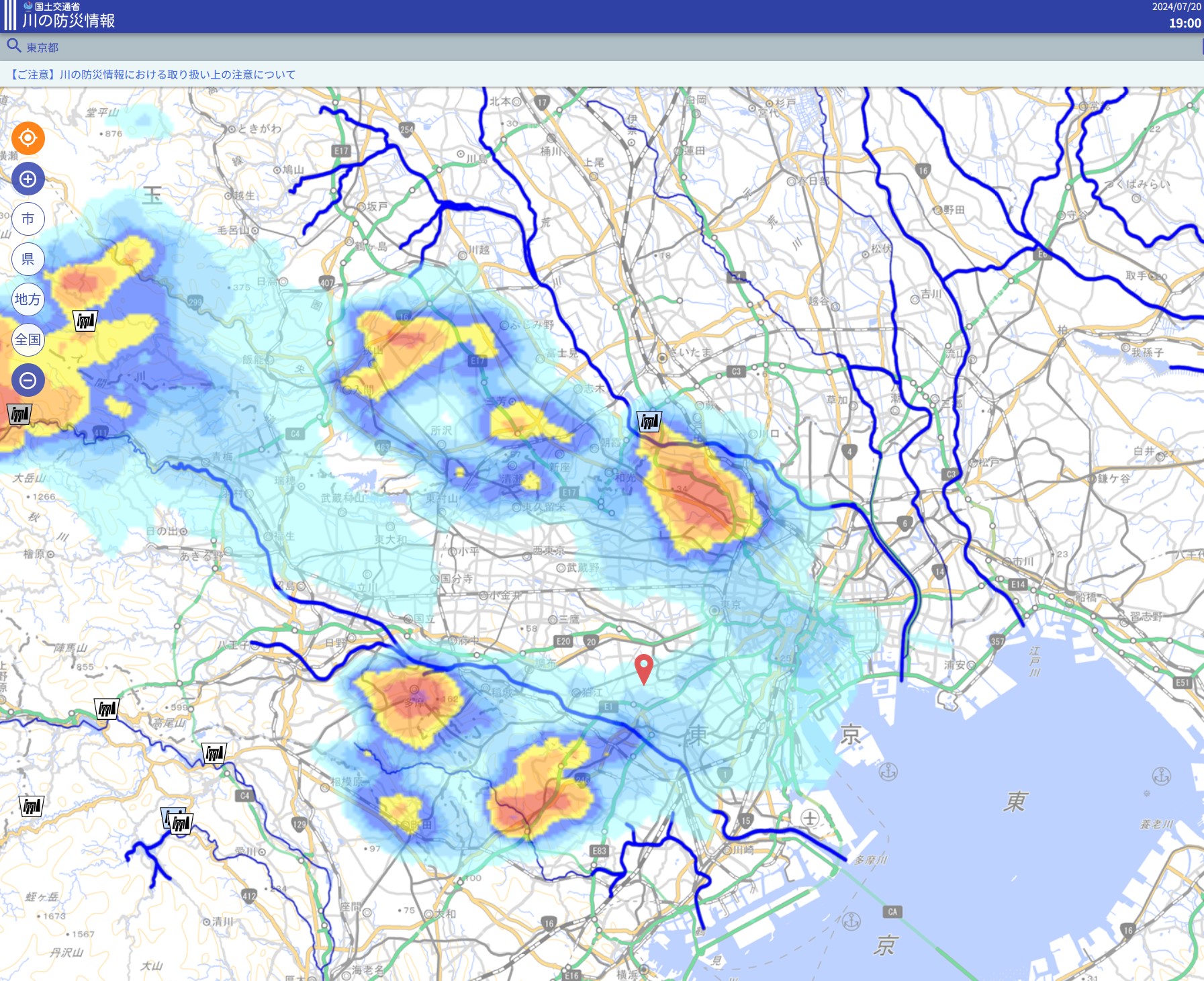Image resolution: width=1204 pixels, height=981 pixels.
Task: Click the 19:00 time display
Action: pos(1185,23)
